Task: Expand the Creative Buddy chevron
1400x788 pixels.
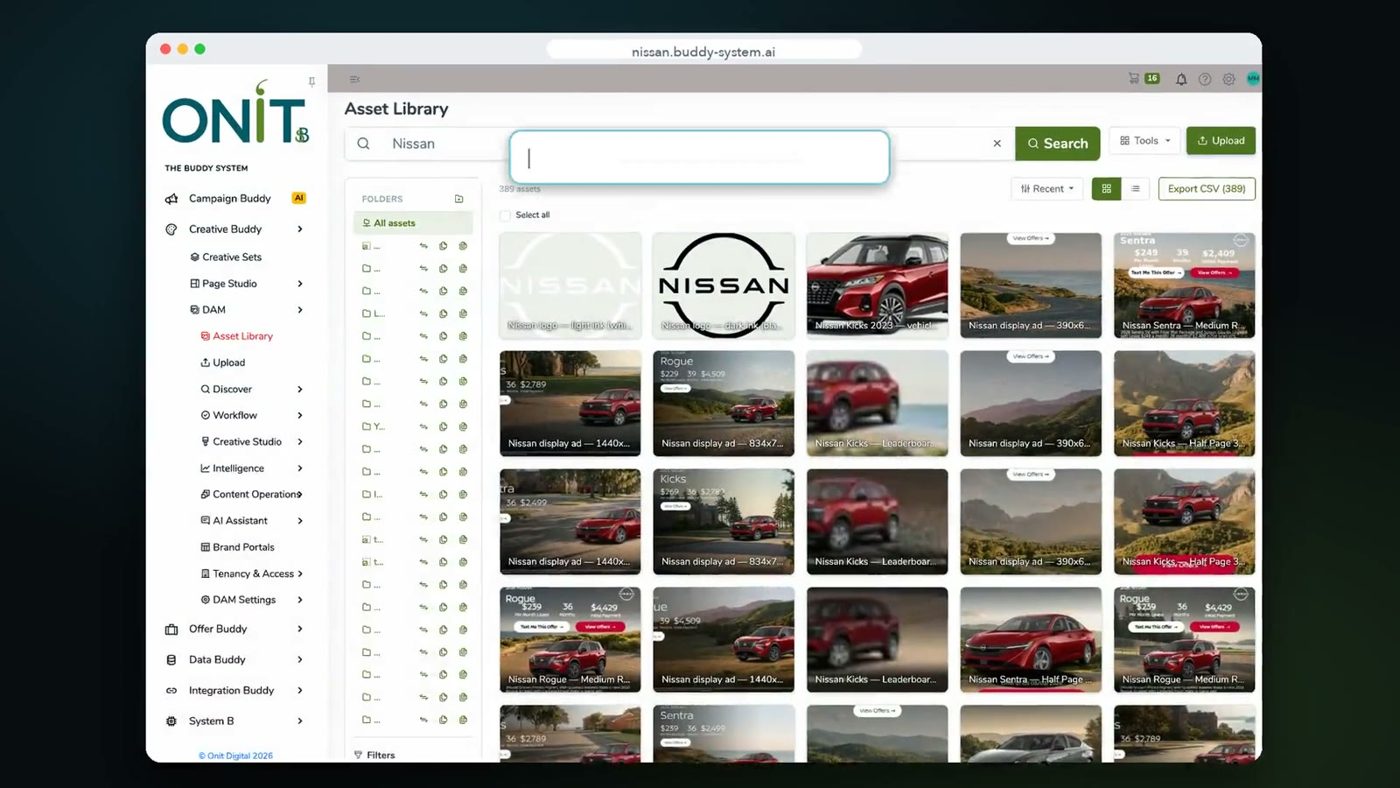Action: [300, 229]
